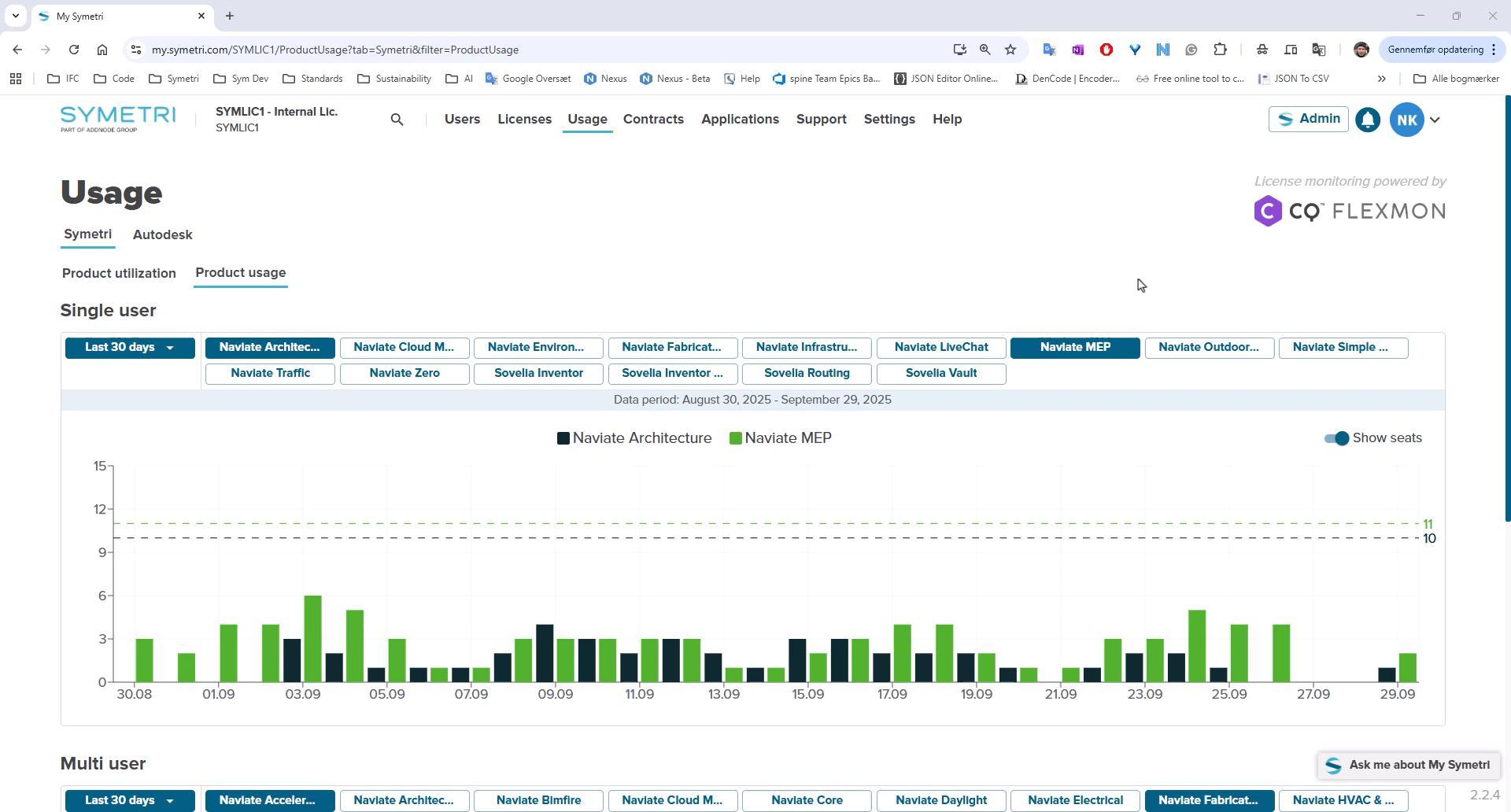Go back with browser back arrow
The height and width of the screenshot is (812, 1511).
tap(17, 50)
